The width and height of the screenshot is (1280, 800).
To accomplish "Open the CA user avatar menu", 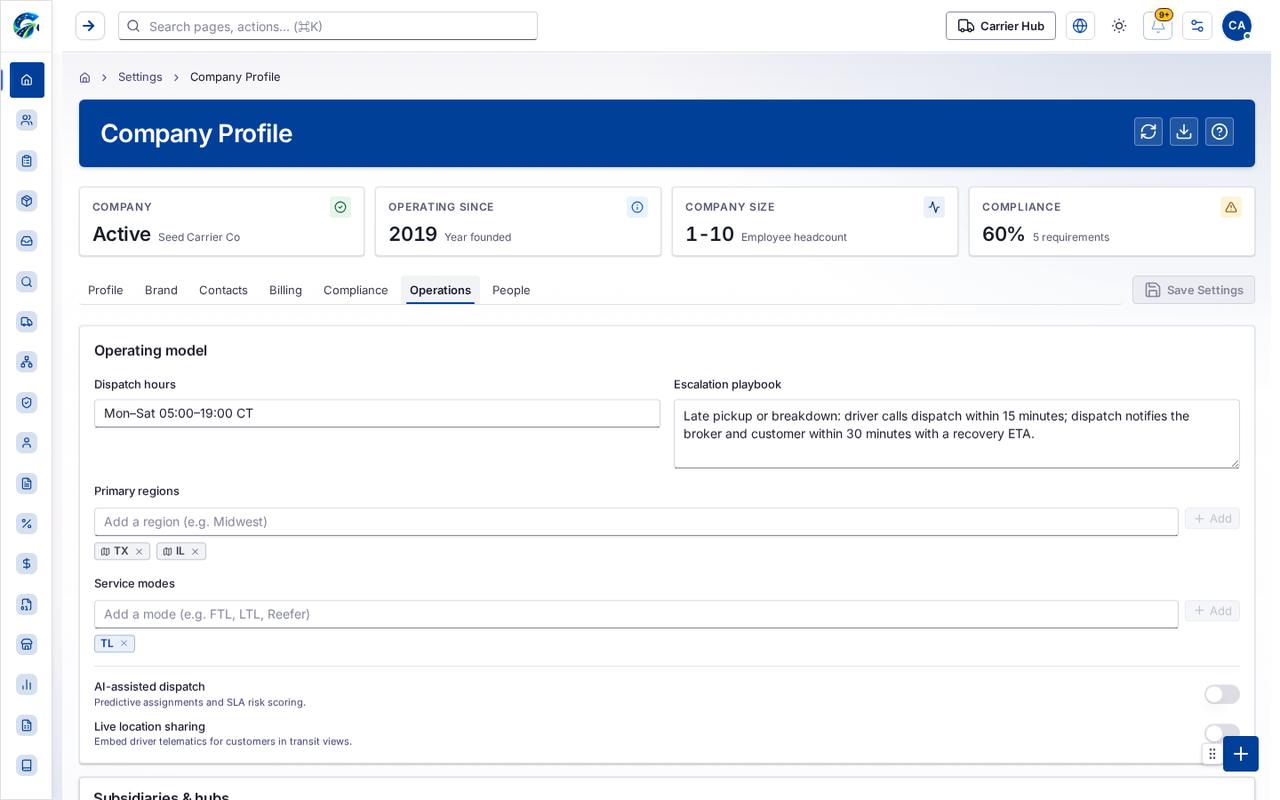I will (1237, 26).
